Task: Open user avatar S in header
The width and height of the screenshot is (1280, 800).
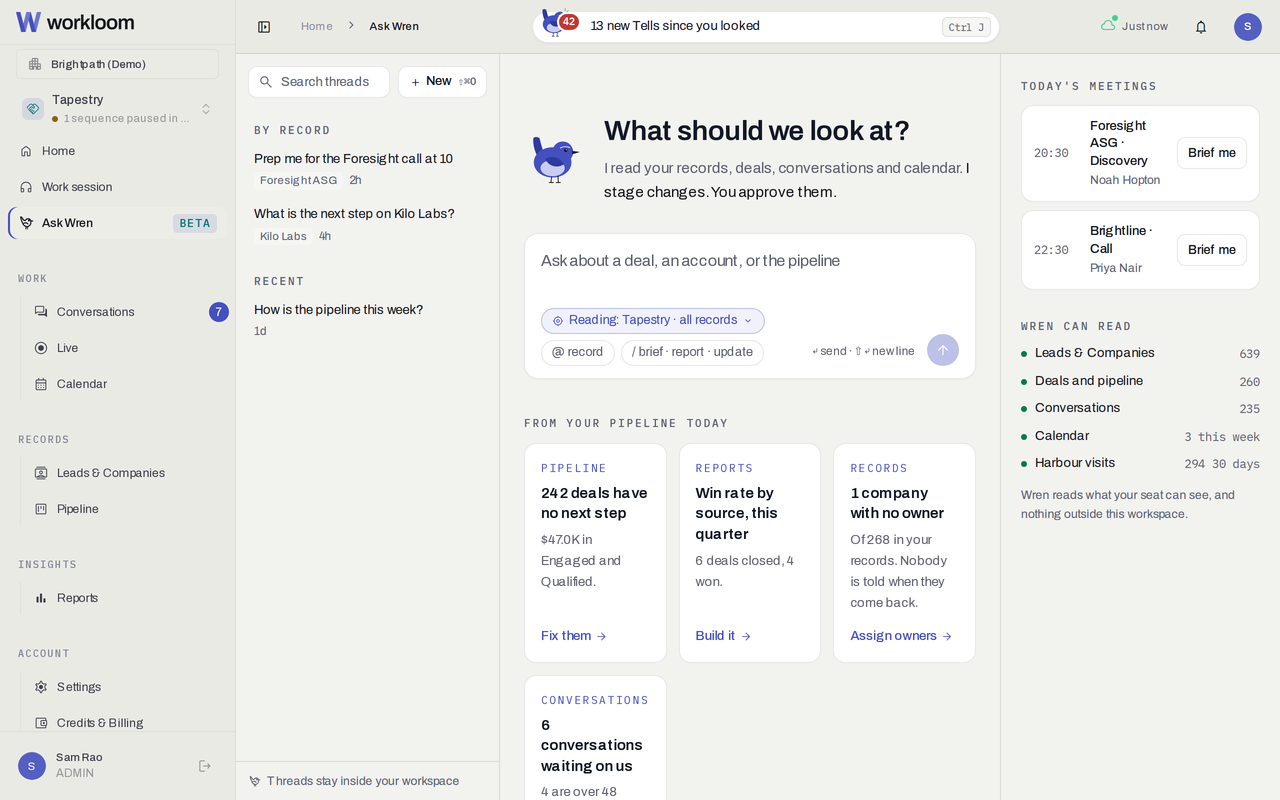Action: (x=1248, y=27)
